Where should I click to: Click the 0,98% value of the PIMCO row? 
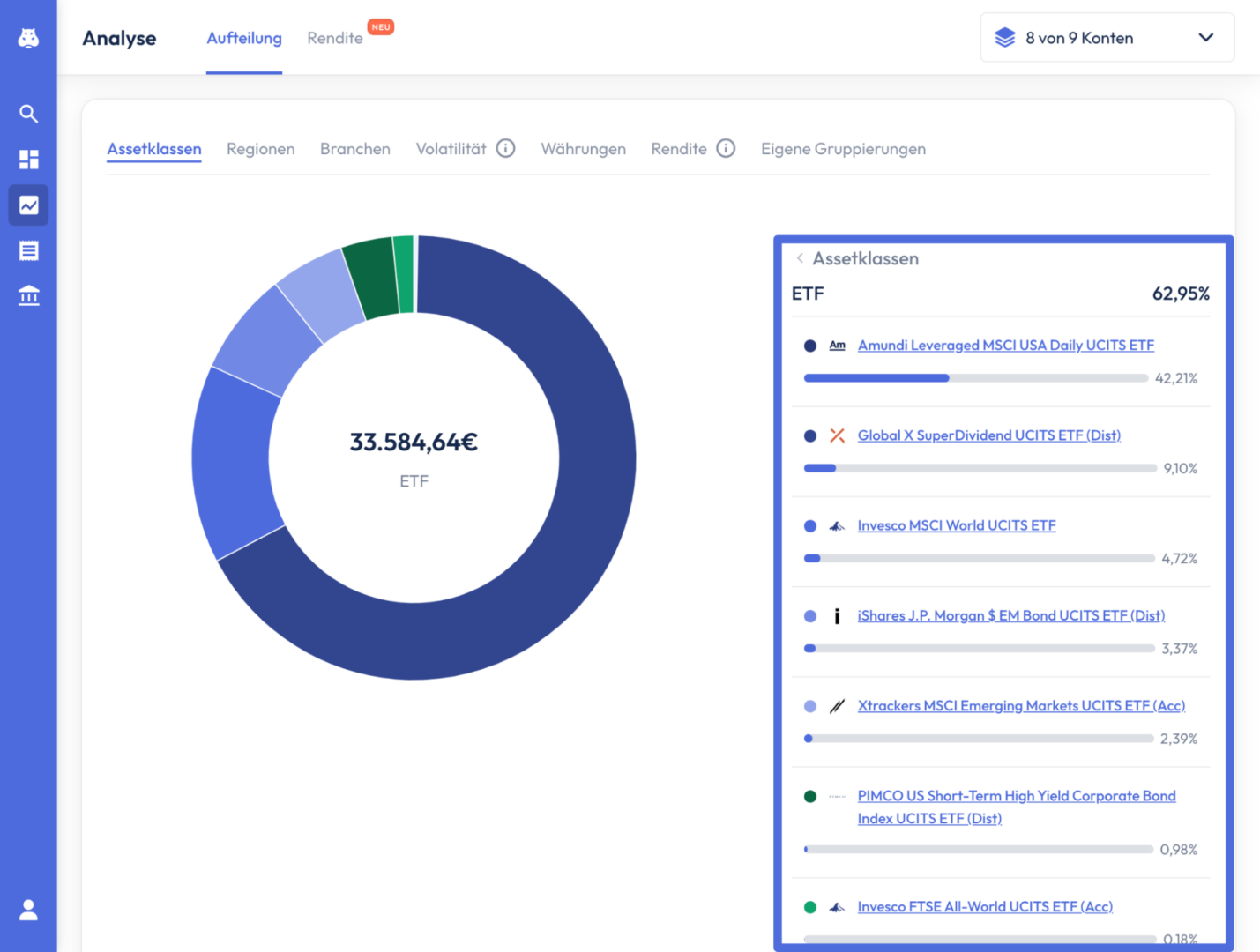(1179, 850)
